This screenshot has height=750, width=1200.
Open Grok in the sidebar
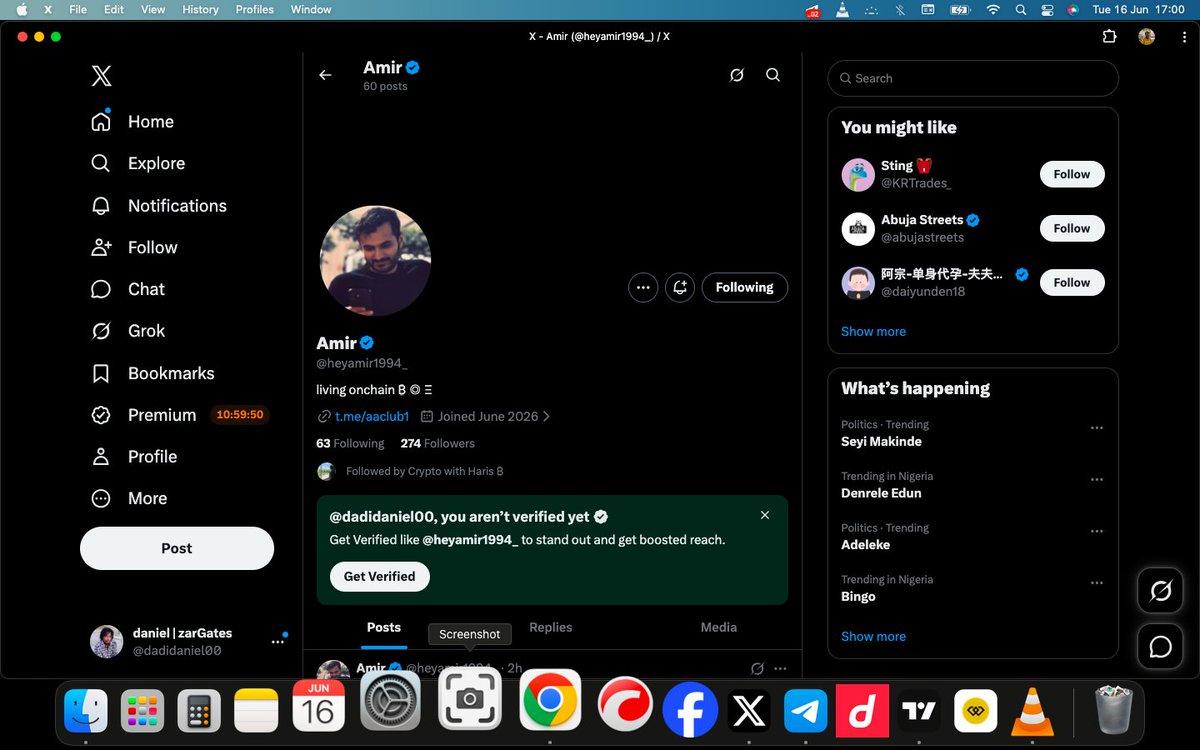pos(128,331)
